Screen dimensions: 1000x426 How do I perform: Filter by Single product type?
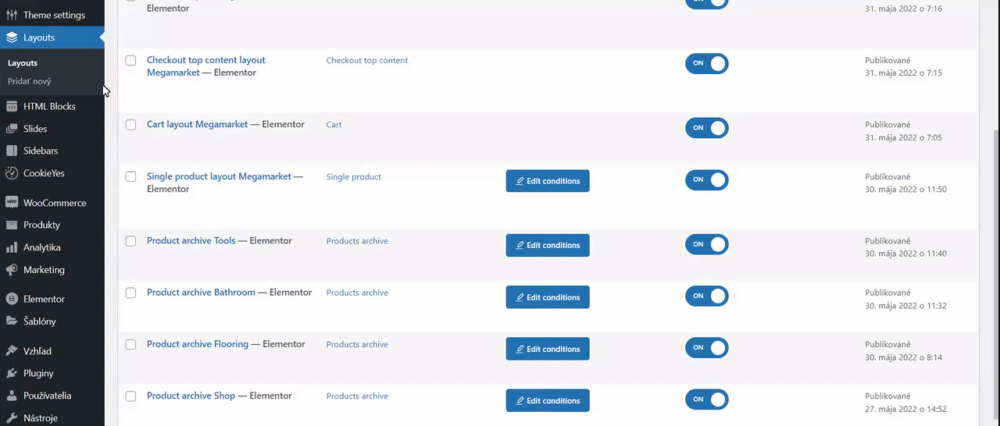pyautogui.click(x=353, y=177)
